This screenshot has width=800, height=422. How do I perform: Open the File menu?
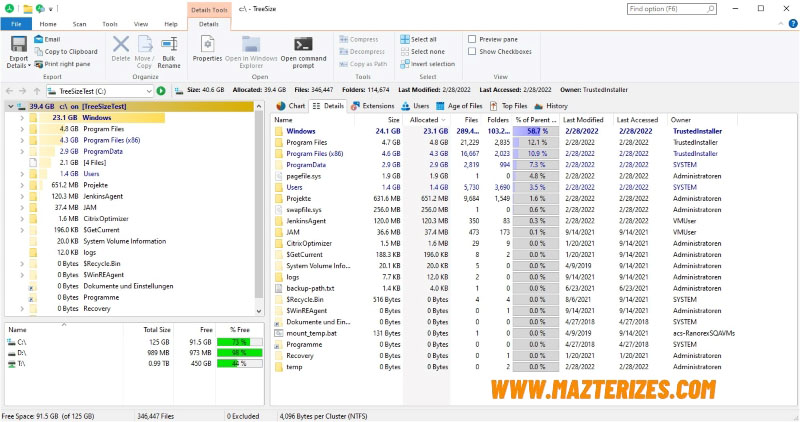pos(16,24)
